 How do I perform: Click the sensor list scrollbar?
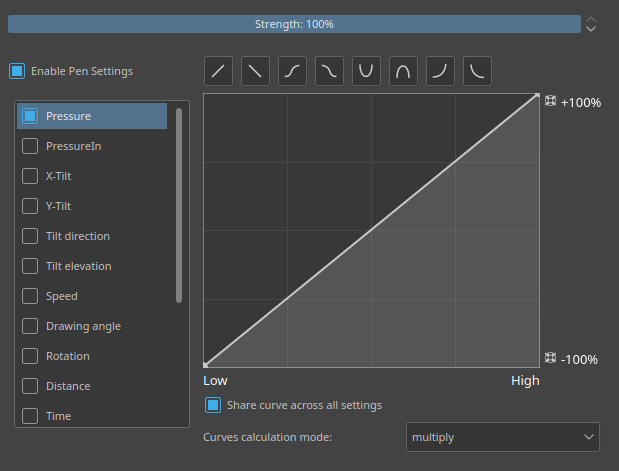coord(179,205)
